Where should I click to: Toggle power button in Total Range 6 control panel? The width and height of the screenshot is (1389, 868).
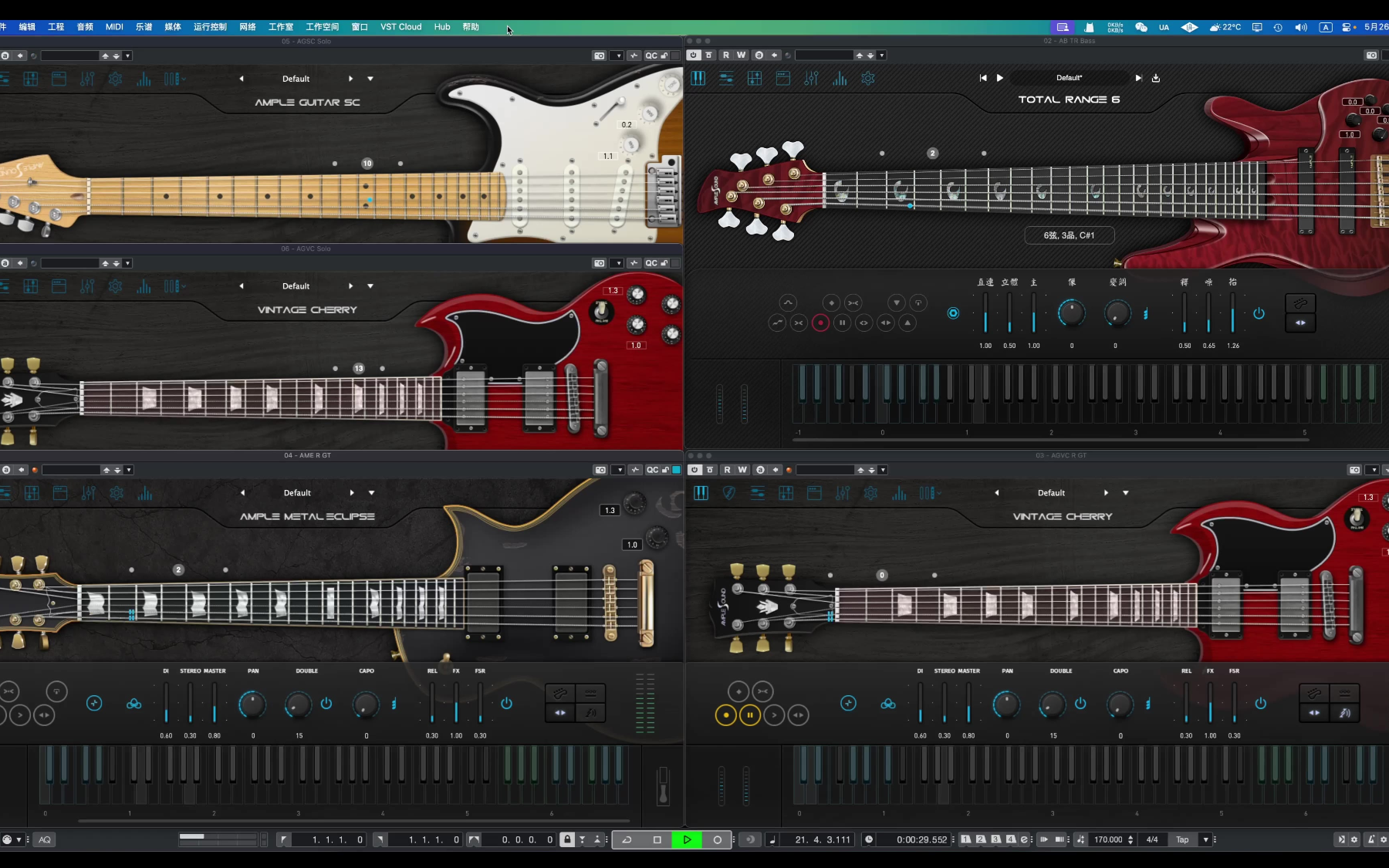1259,313
